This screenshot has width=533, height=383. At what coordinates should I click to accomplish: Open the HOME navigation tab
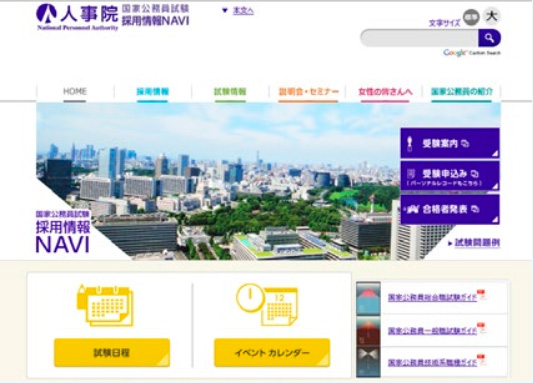point(75,92)
